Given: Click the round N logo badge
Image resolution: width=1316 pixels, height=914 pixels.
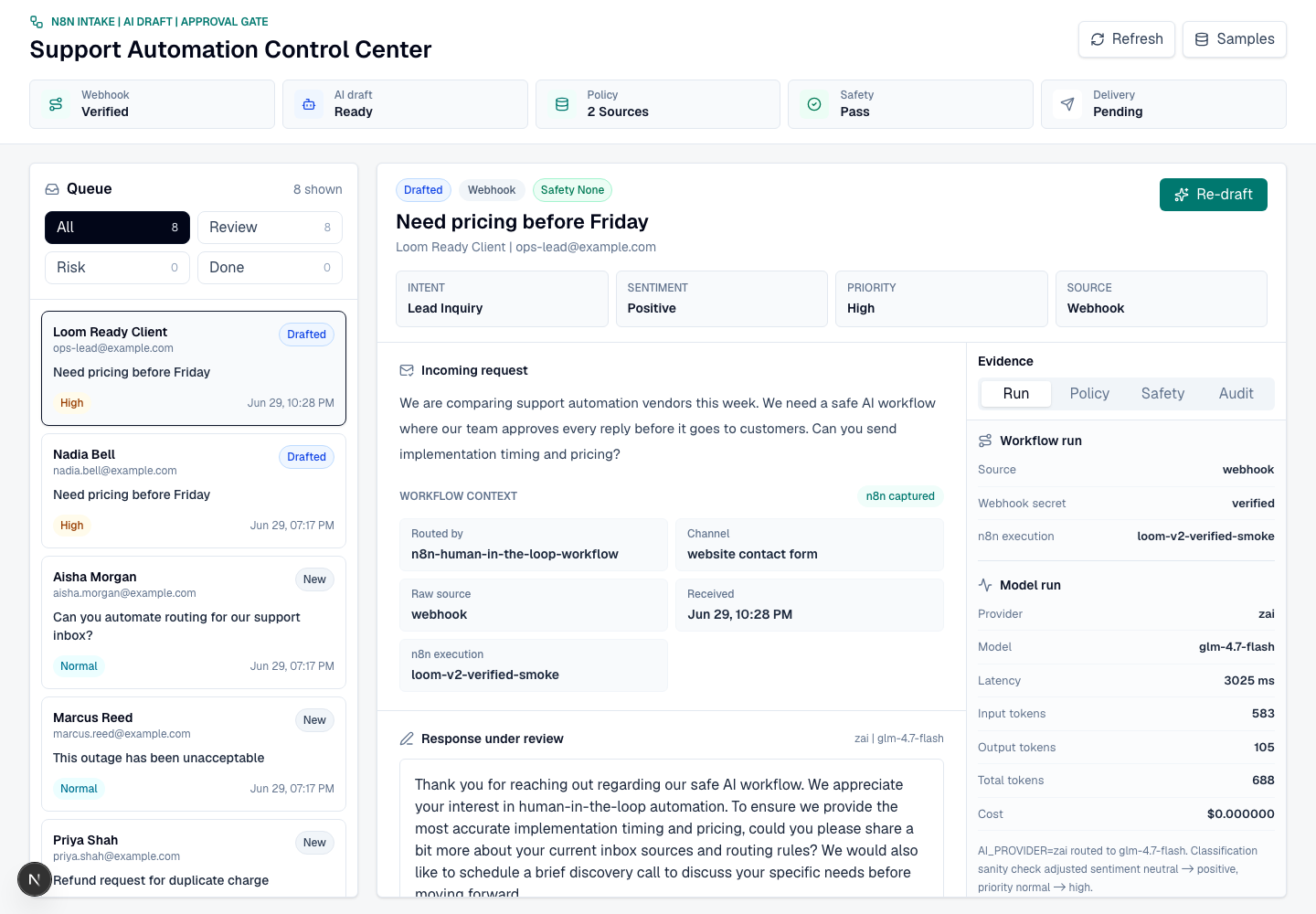Looking at the screenshot, I should pos(35,880).
